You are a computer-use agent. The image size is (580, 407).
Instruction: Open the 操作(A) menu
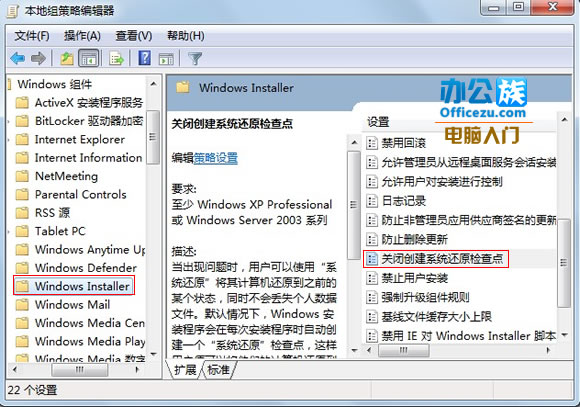click(82, 36)
